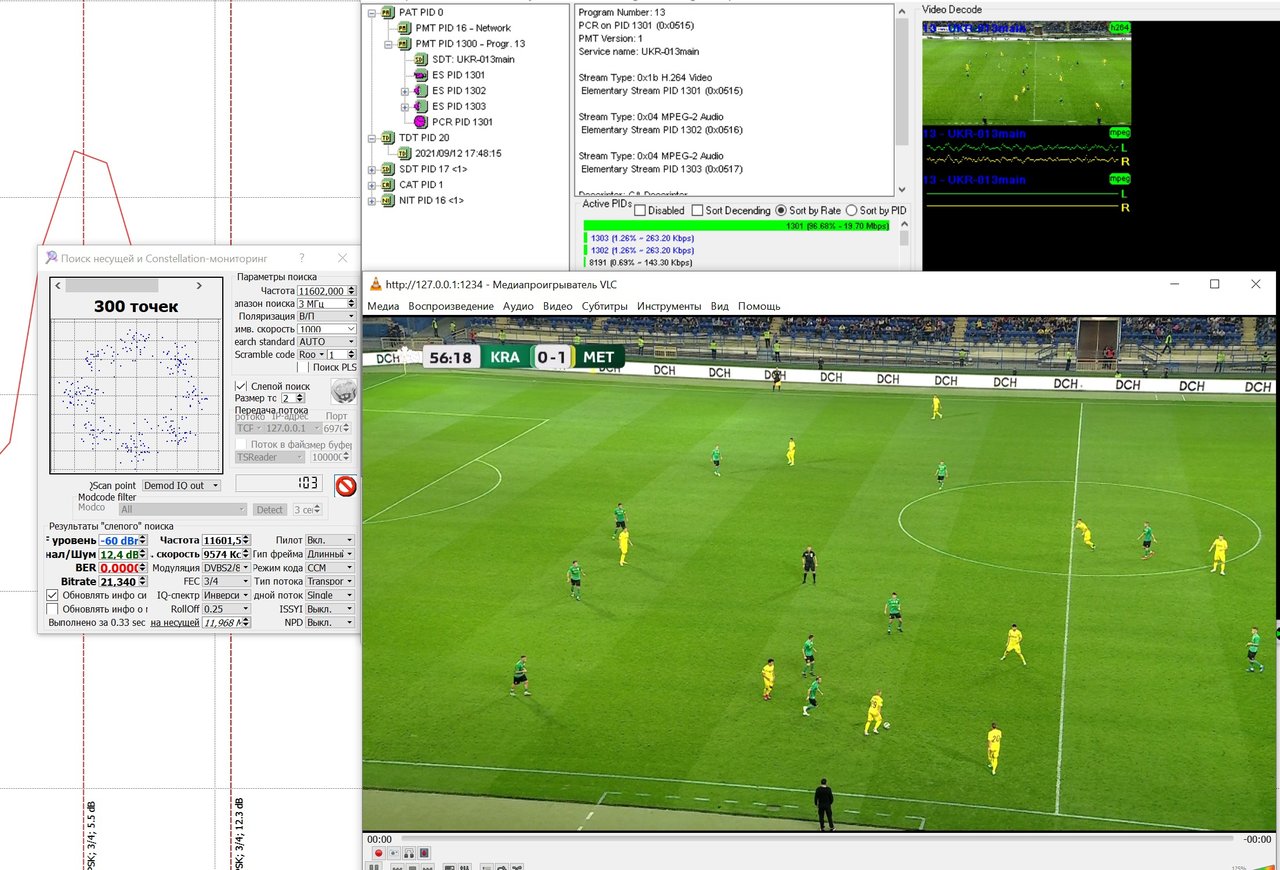Select the ES PID 1301 video stream icon
The height and width of the screenshot is (870, 1280).
tap(420, 75)
